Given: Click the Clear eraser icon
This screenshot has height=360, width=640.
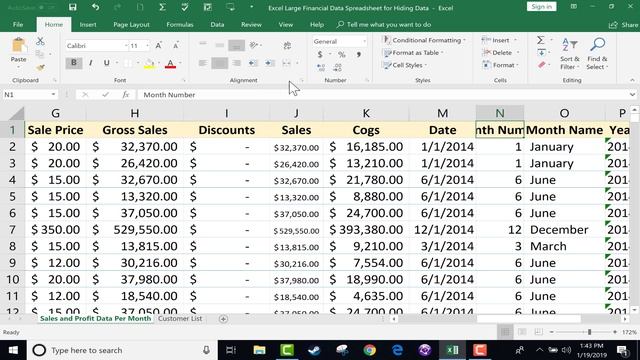Looking at the screenshot, I should pyautogui.click(x=542, y=65).
